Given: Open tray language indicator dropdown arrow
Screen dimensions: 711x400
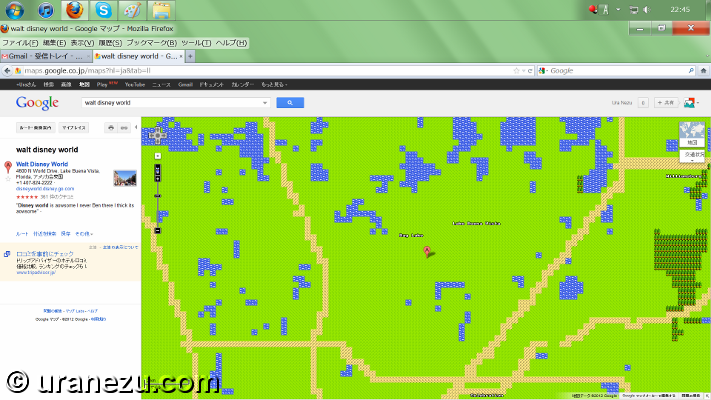Looking at the screenshot, I should pos(618,10).
